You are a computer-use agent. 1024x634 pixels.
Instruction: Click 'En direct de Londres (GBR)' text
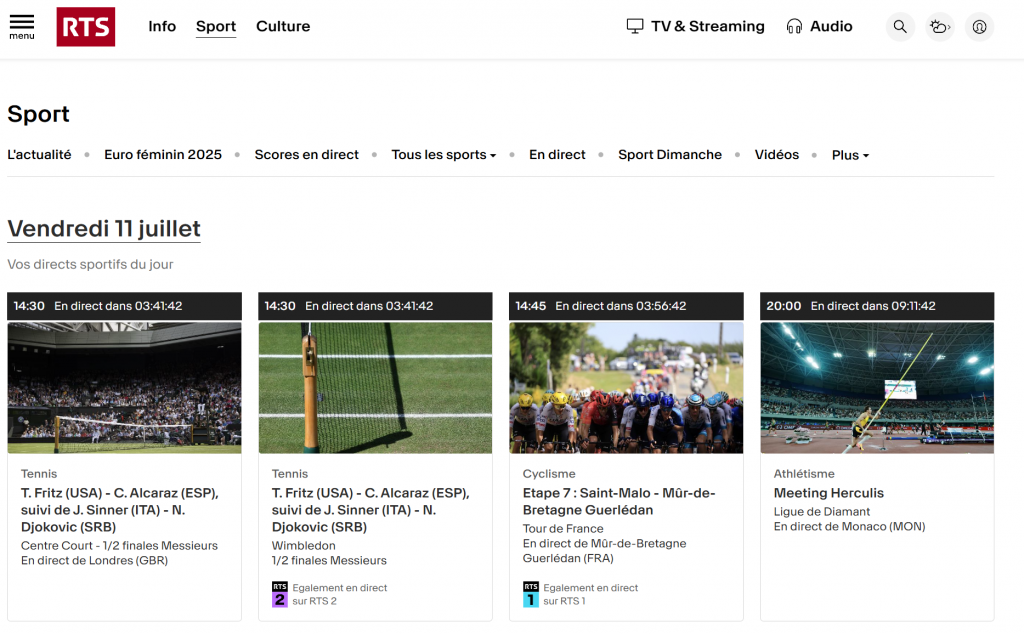(x=94, y=560)
